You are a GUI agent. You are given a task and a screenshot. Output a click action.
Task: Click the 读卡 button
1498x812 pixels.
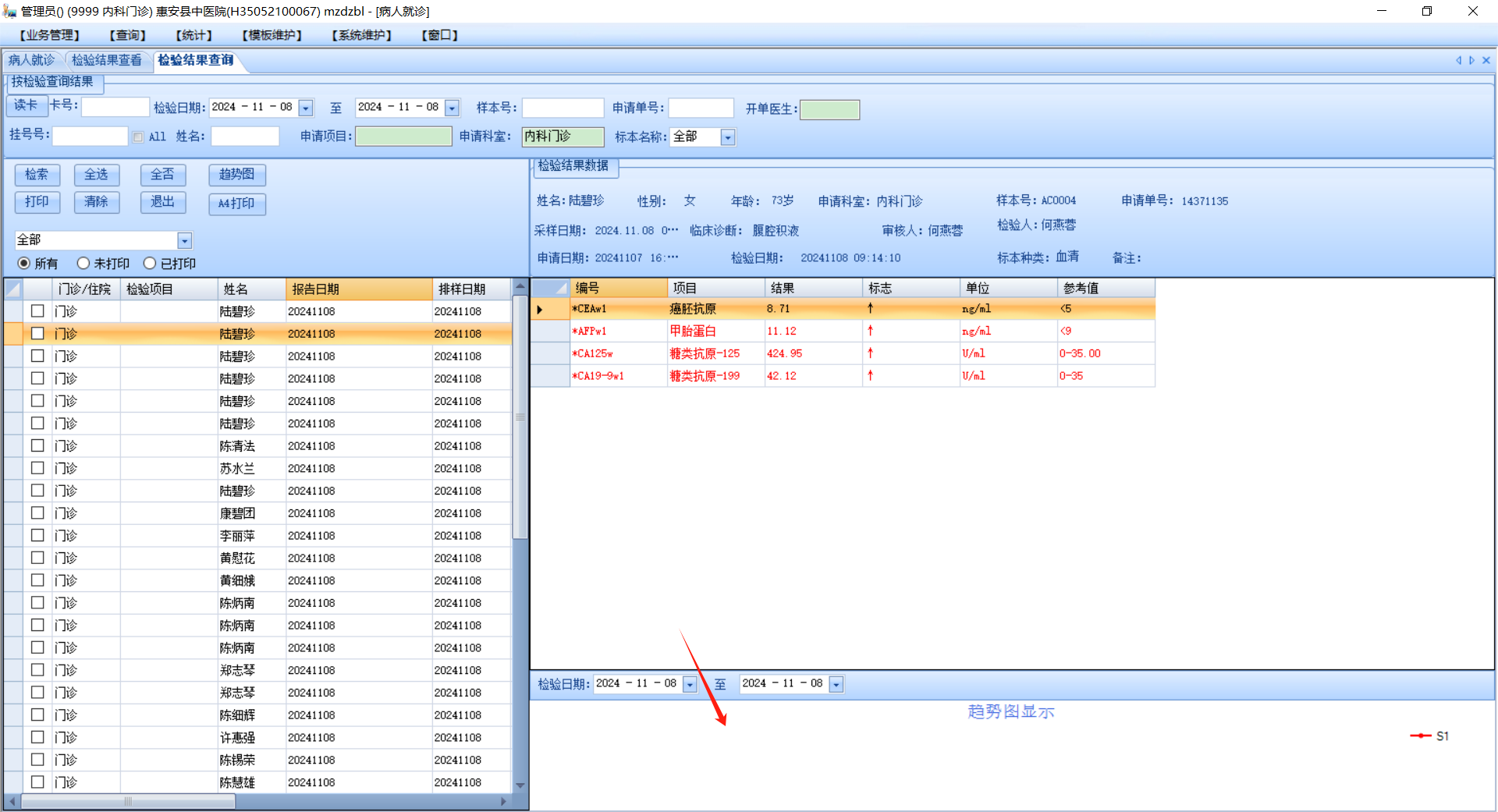(x=26, y=105)
